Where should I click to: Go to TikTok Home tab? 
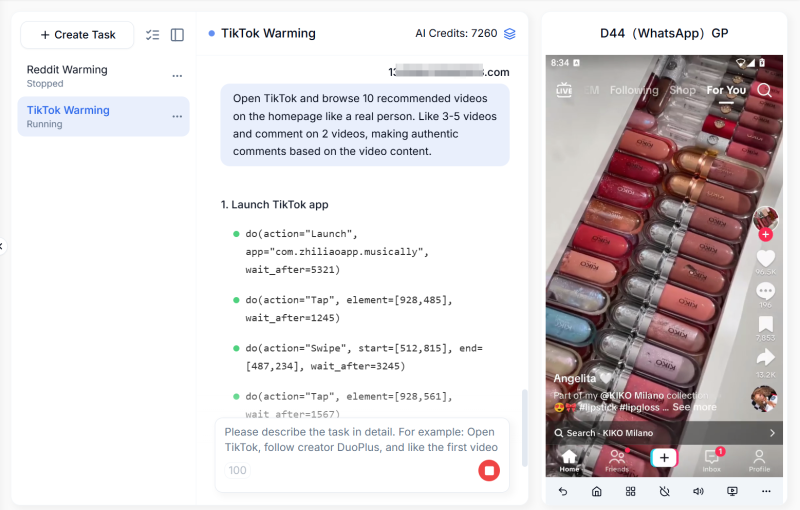pyautogui.click(x=569, y=460)
